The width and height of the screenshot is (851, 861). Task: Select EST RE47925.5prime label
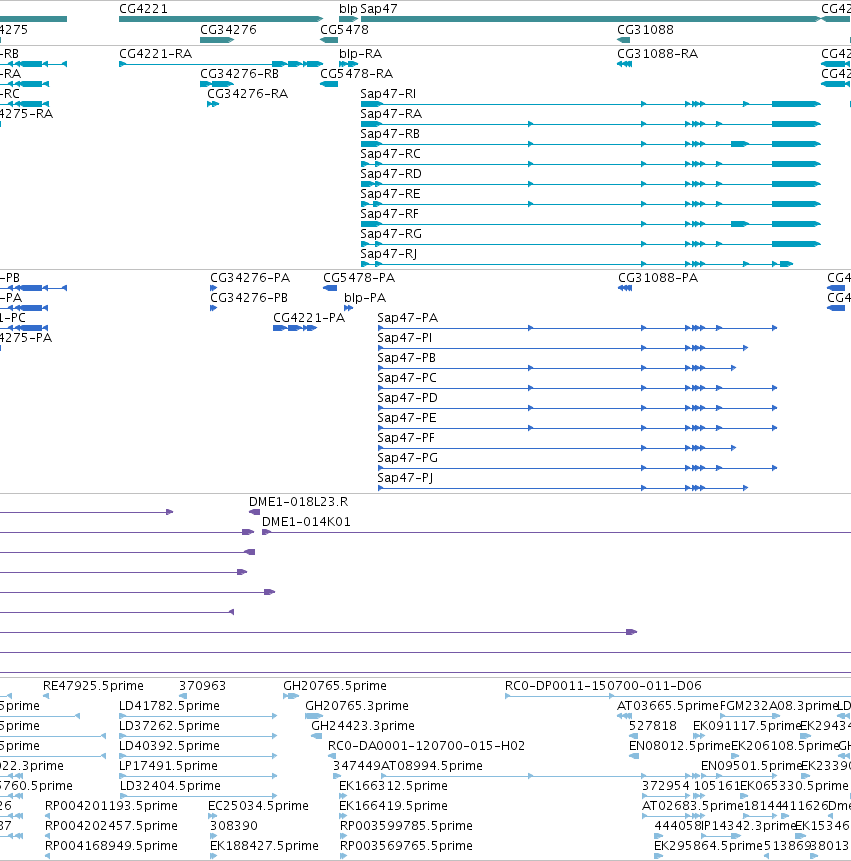tap(93, 686)
